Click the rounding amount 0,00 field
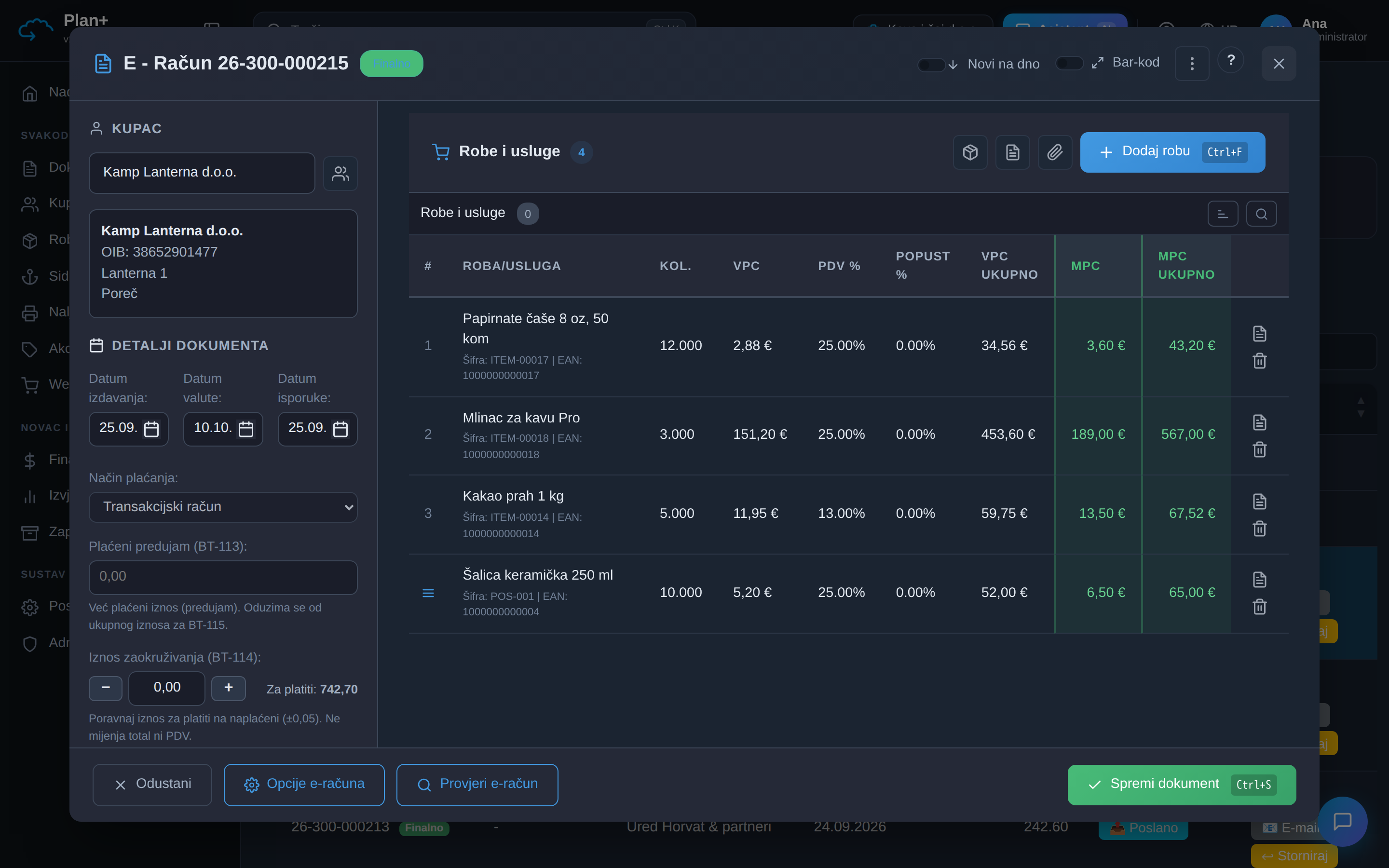The height and width of the screenshot is (868, 1389). pos(166,688)
